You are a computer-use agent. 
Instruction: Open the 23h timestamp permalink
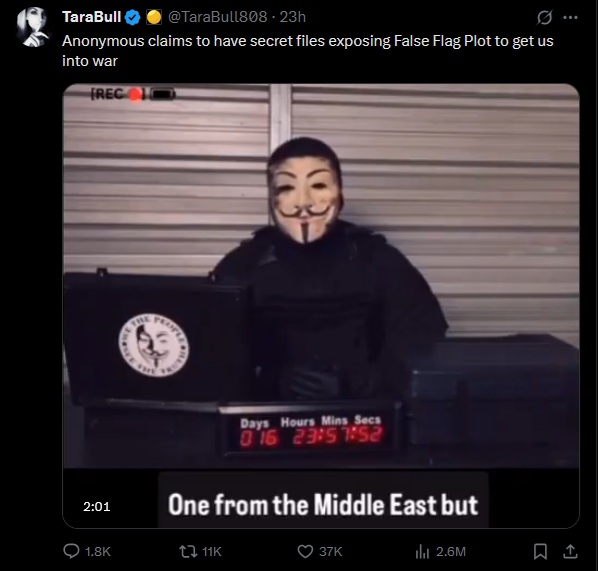(293, 17)
